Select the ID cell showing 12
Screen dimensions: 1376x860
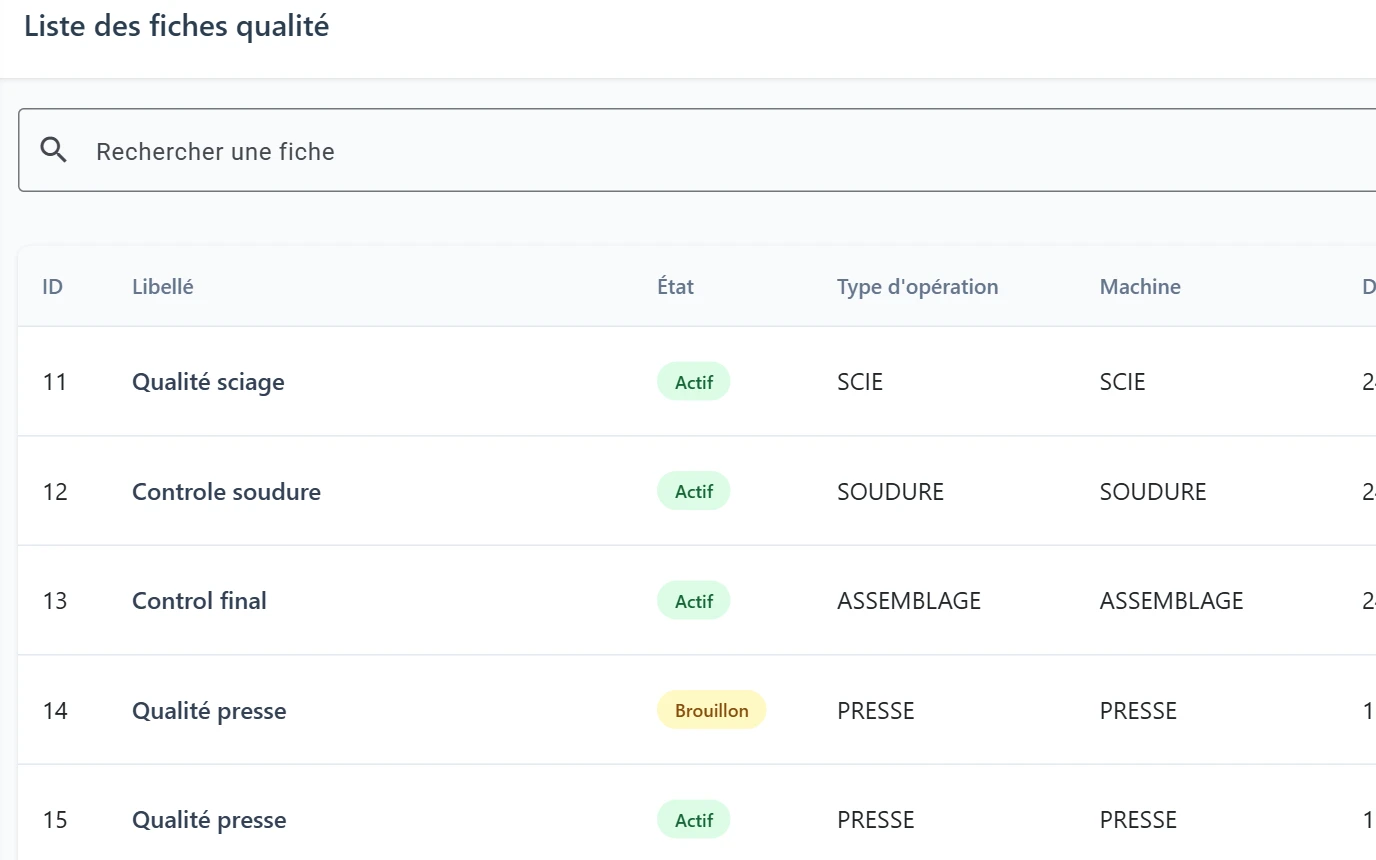coord(55,492)
